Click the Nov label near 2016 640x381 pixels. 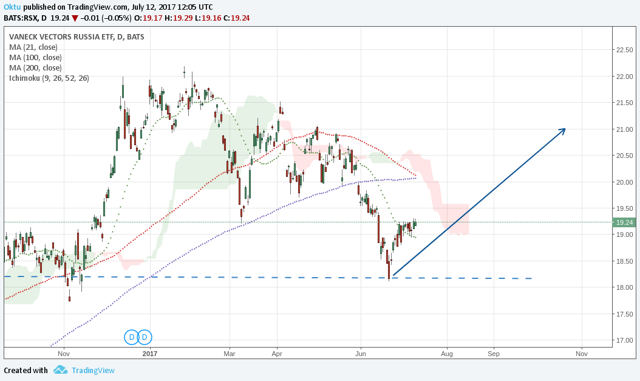(63, 353)
